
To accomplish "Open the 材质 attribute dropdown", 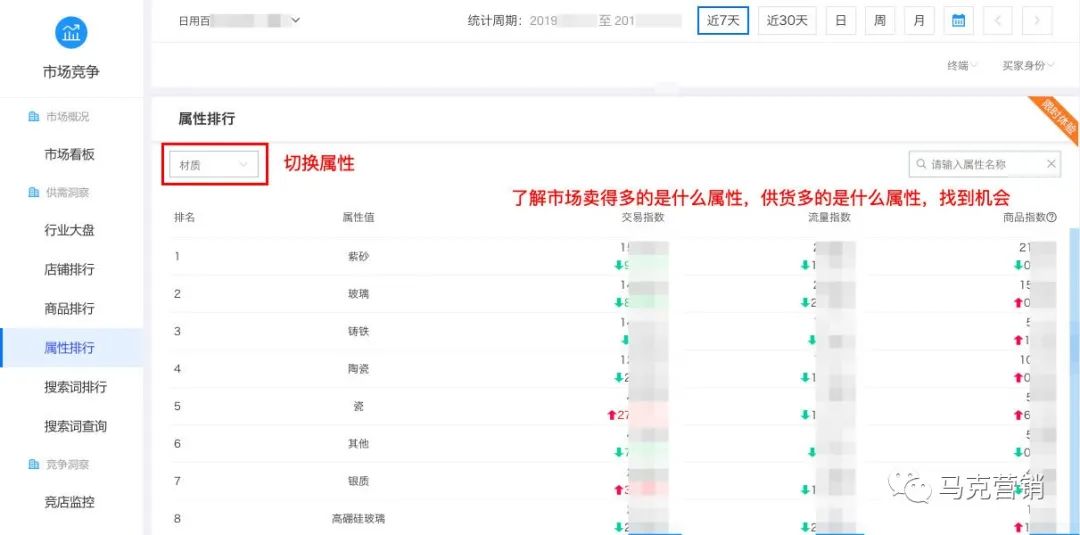I will pos(214,165).
